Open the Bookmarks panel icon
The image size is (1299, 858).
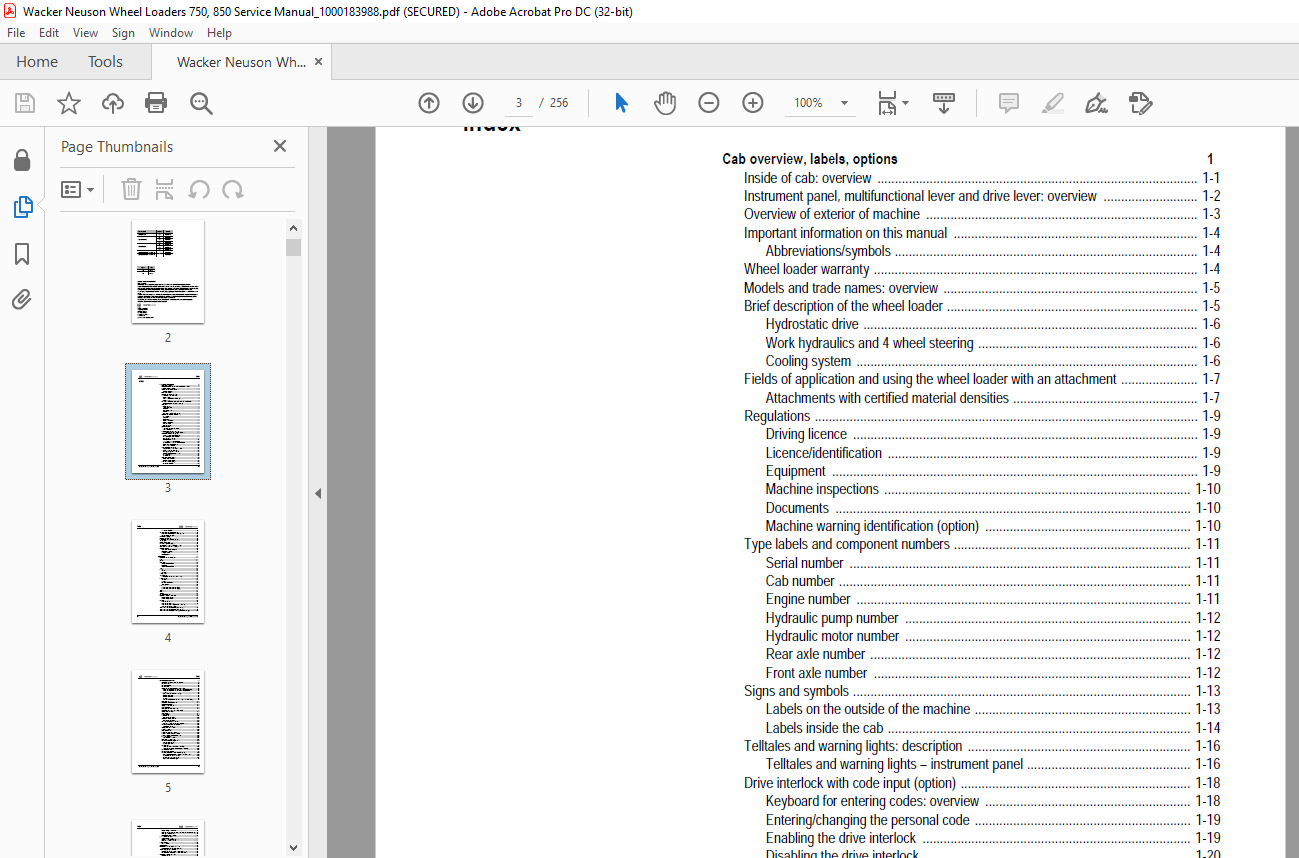(x=22, y=254)
